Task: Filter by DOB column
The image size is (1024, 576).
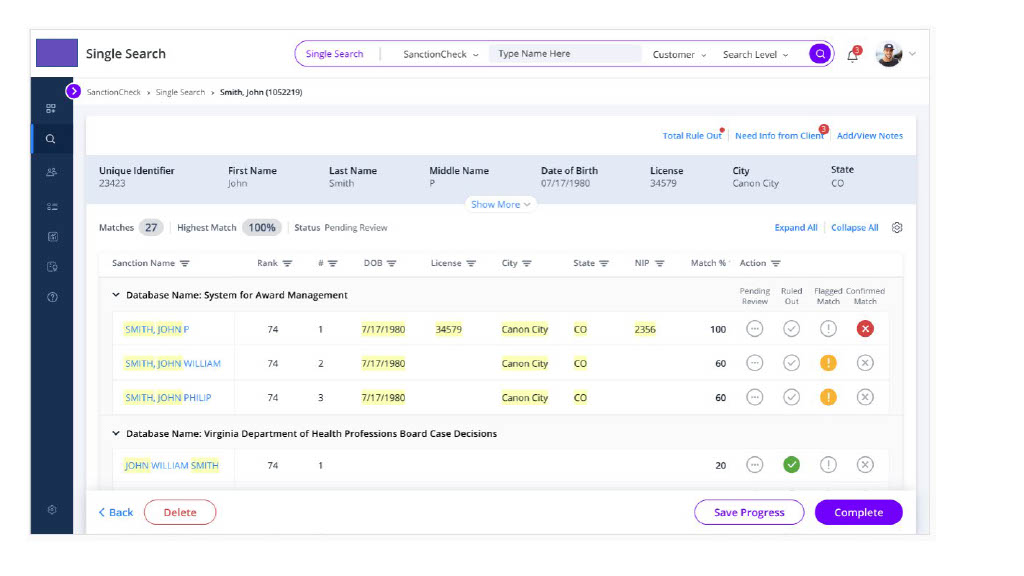Action: point(392,263)
